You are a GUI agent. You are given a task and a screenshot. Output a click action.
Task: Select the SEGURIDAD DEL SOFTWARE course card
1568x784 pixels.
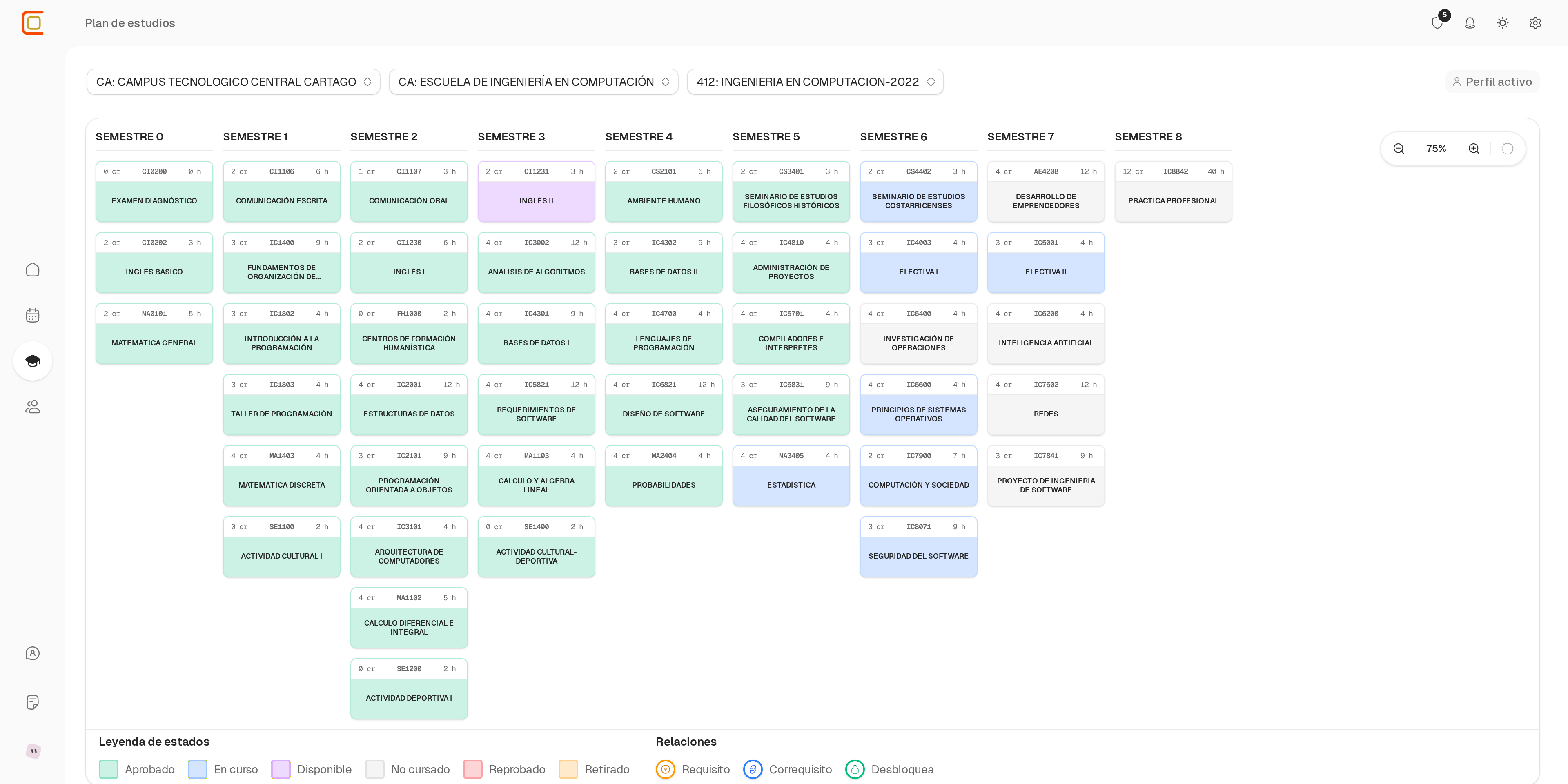coord(918,547)
